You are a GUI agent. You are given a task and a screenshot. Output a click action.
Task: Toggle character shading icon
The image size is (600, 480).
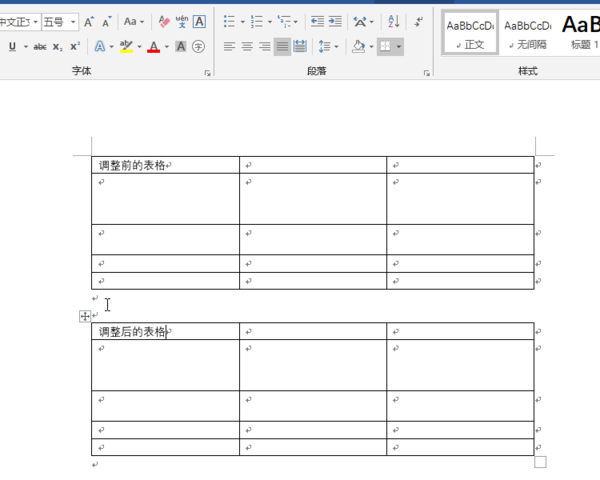[181, 47]
